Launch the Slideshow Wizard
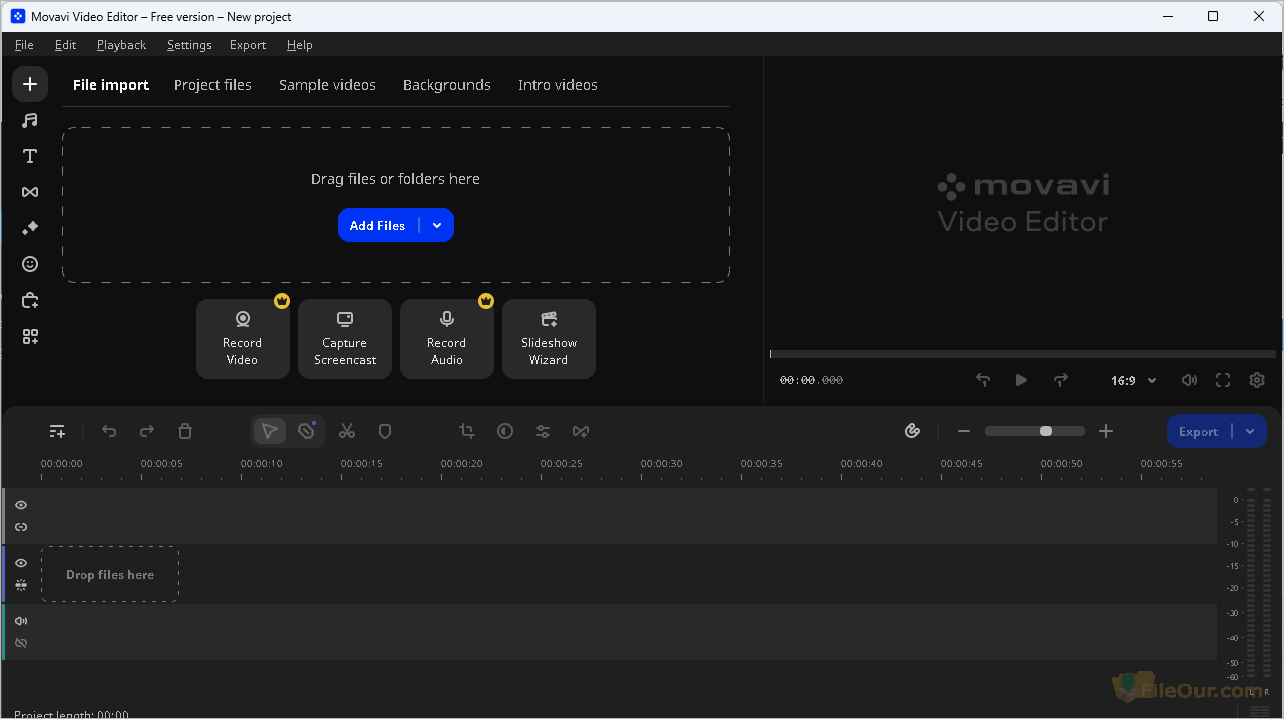This screenshot has height=719, width=1284. (549, 339)
